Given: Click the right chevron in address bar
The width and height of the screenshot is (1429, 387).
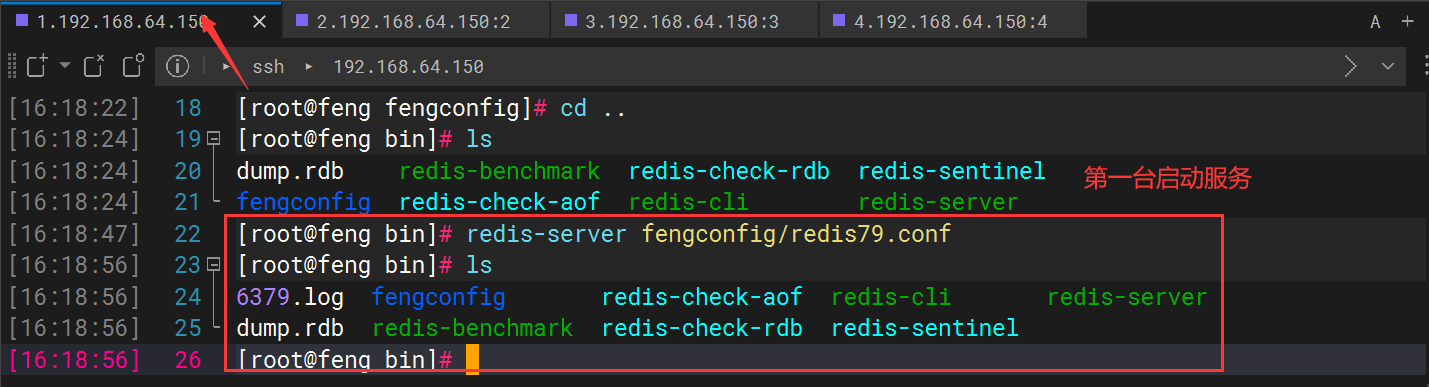Looking at the screenshot, I should (x=1351, y=67).
